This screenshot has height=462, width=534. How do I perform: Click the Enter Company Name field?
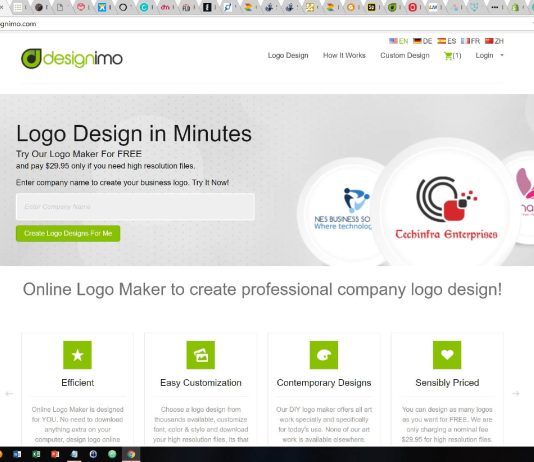click(135, 207)
